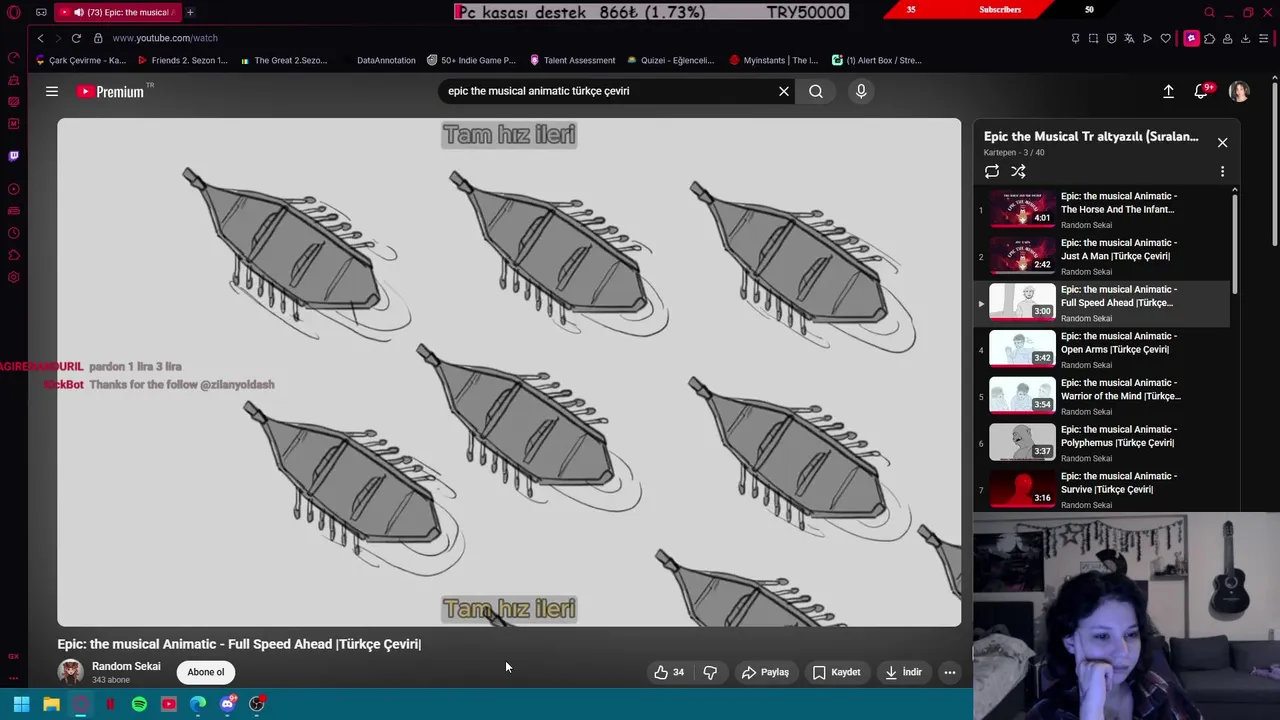Open Spotify from taskbar

[x=139, y=704]
